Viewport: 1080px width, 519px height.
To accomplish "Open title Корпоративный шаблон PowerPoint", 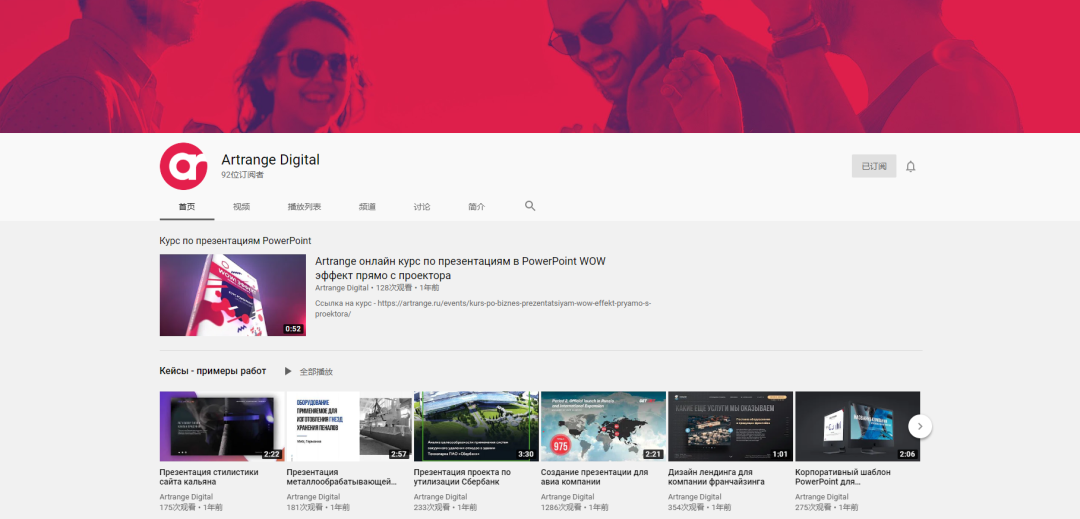I will click(x=843, y=477).
